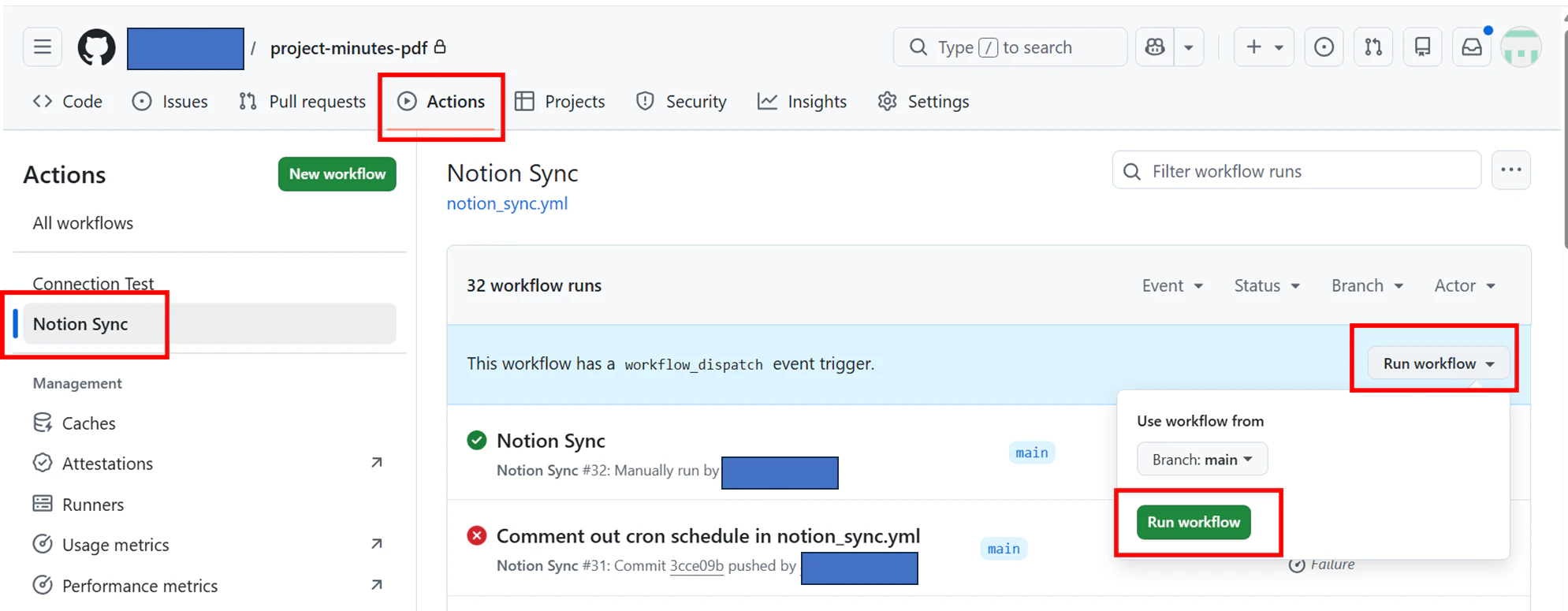Viewport: 1568px width, 611px height.
Task: Expand the Copilot dropdown arrow
Action: [x=1189, y=47]
